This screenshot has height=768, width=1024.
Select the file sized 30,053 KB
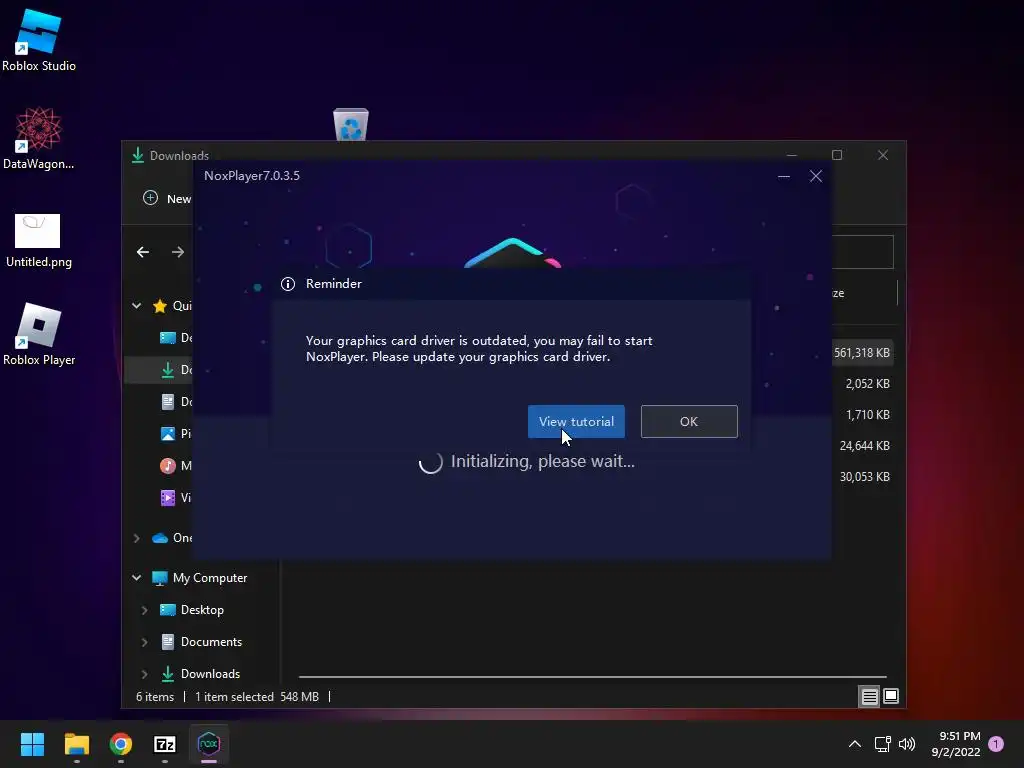coord(865,477)
